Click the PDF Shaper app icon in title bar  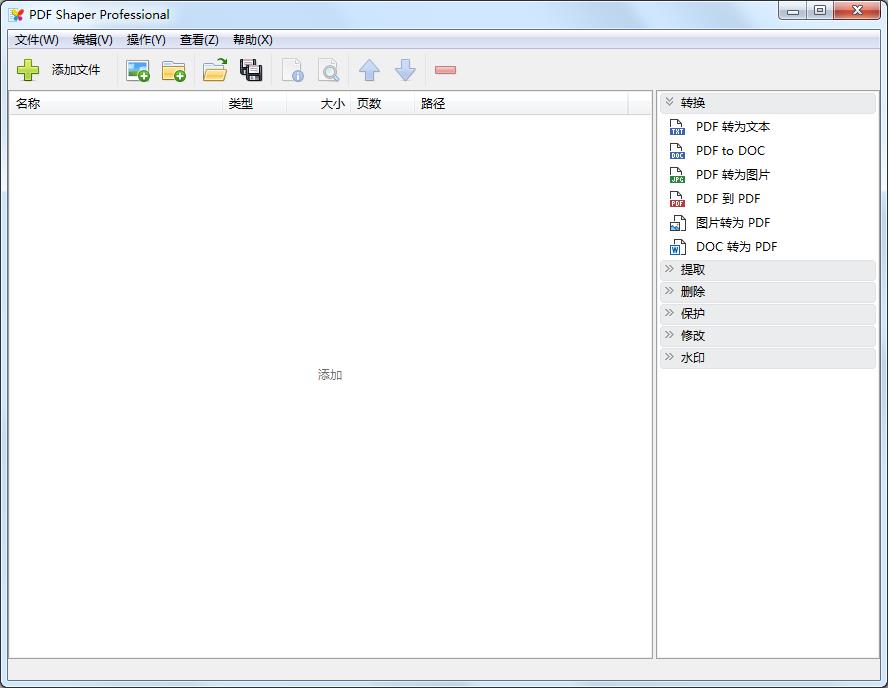tap(16, 15)
